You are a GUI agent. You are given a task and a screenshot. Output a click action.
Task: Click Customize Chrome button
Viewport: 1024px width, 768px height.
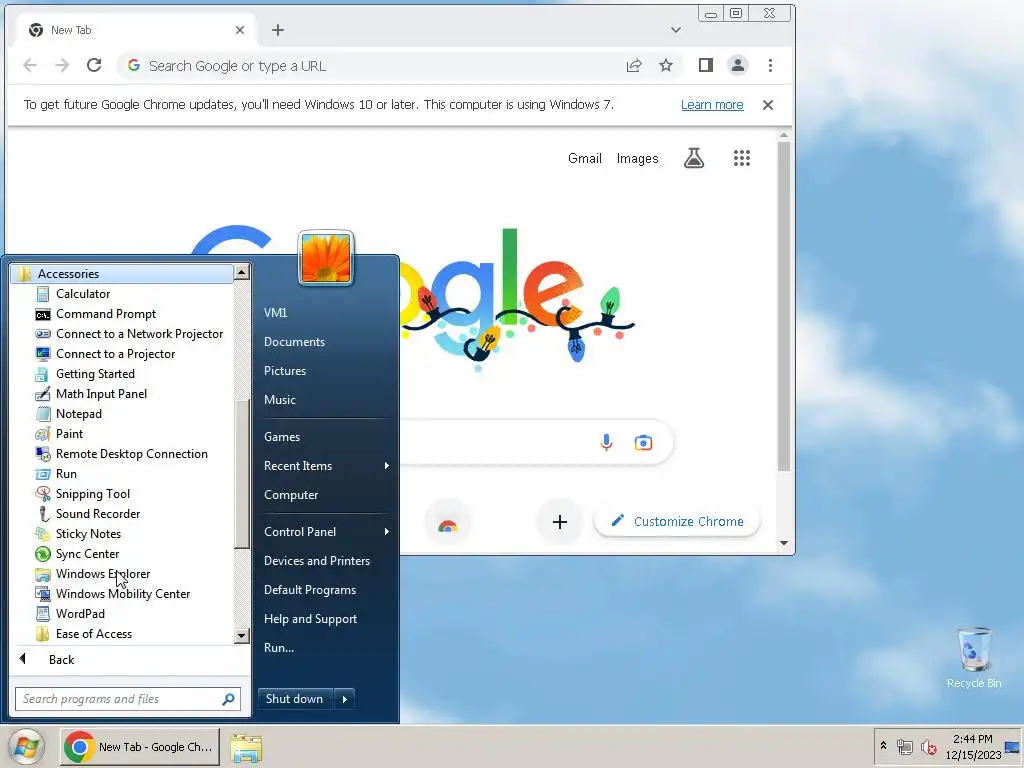coord(677,522)
